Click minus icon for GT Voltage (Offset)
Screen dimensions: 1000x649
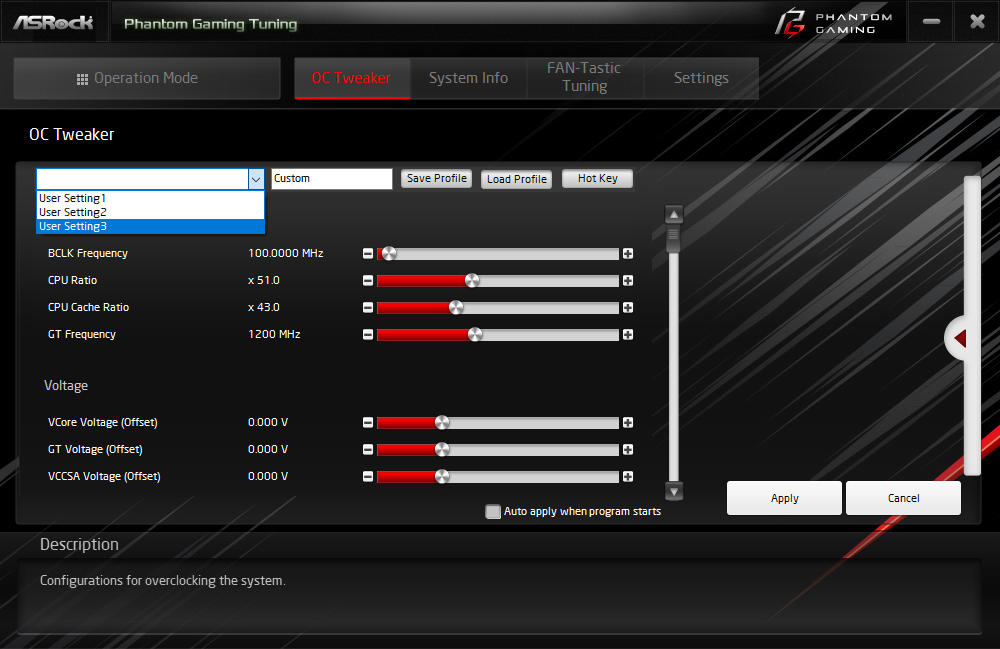tap(368, 449)
